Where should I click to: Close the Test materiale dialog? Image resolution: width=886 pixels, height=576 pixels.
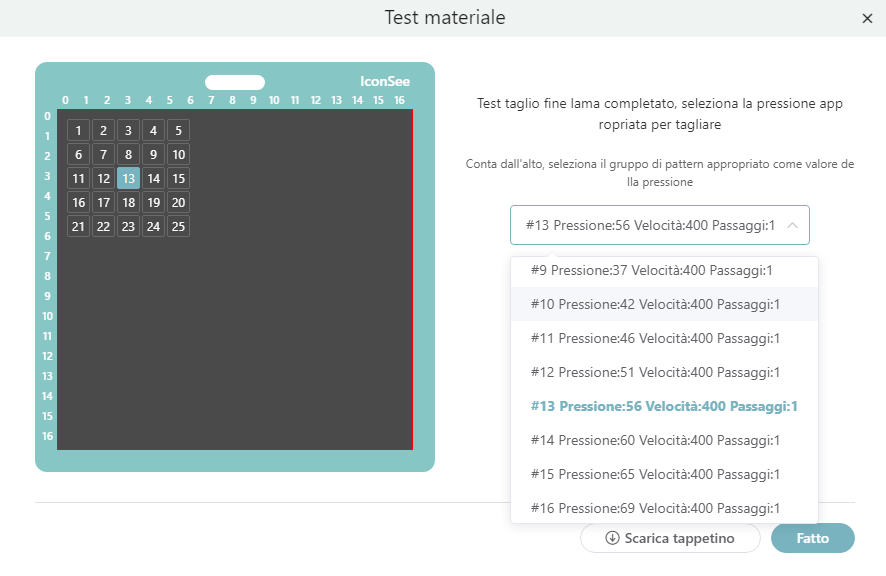click(x=867, y=18)
